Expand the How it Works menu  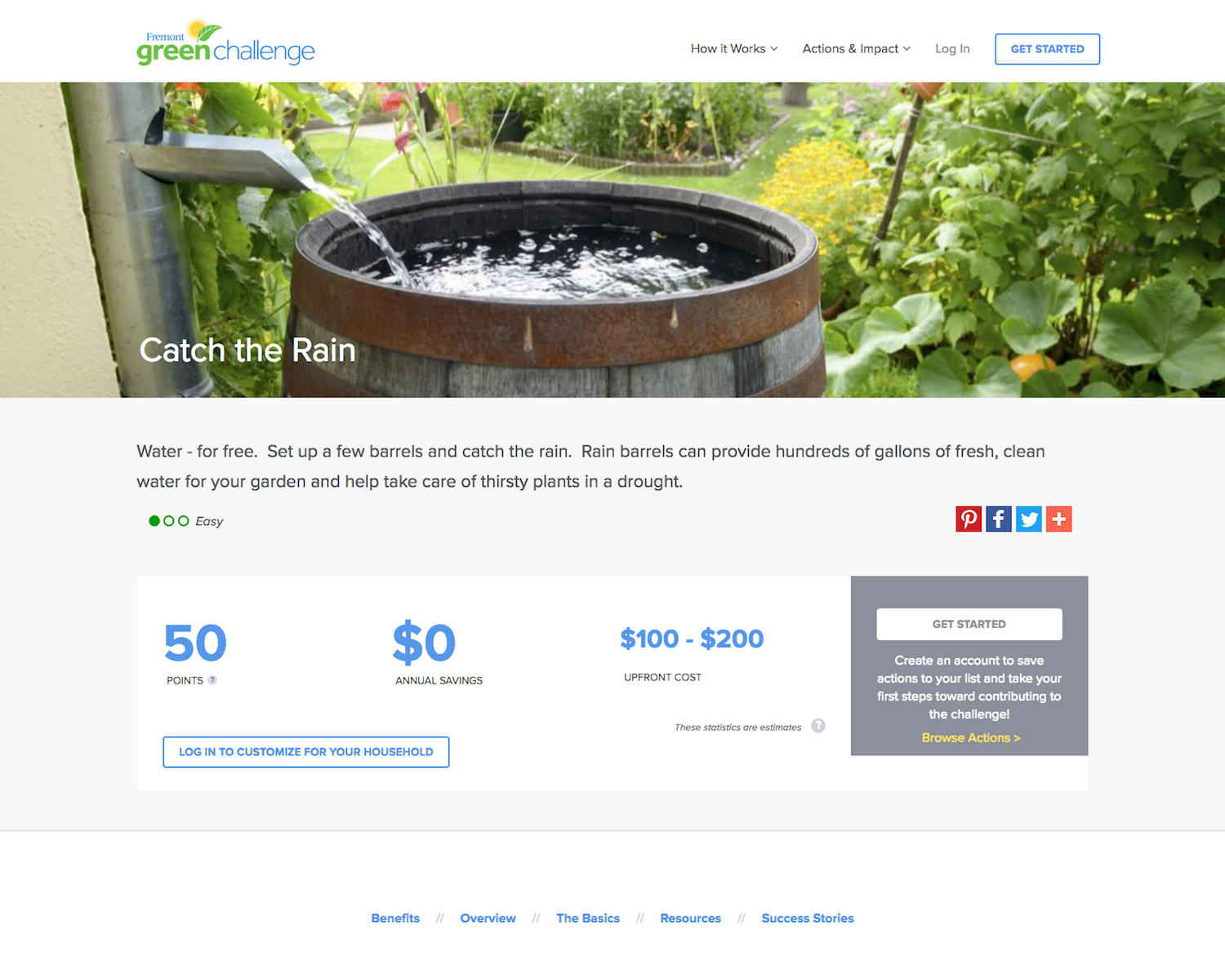click(x=734, y=49)
